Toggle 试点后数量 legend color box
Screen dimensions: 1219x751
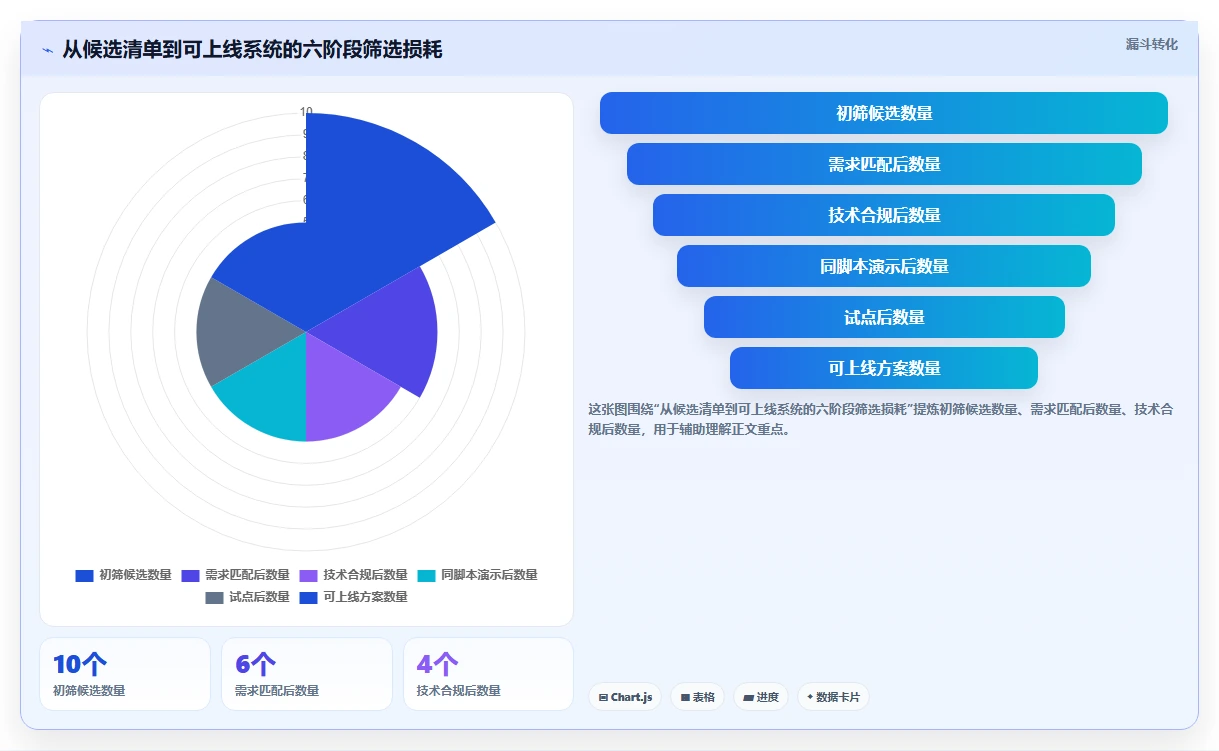pos(215,597)
